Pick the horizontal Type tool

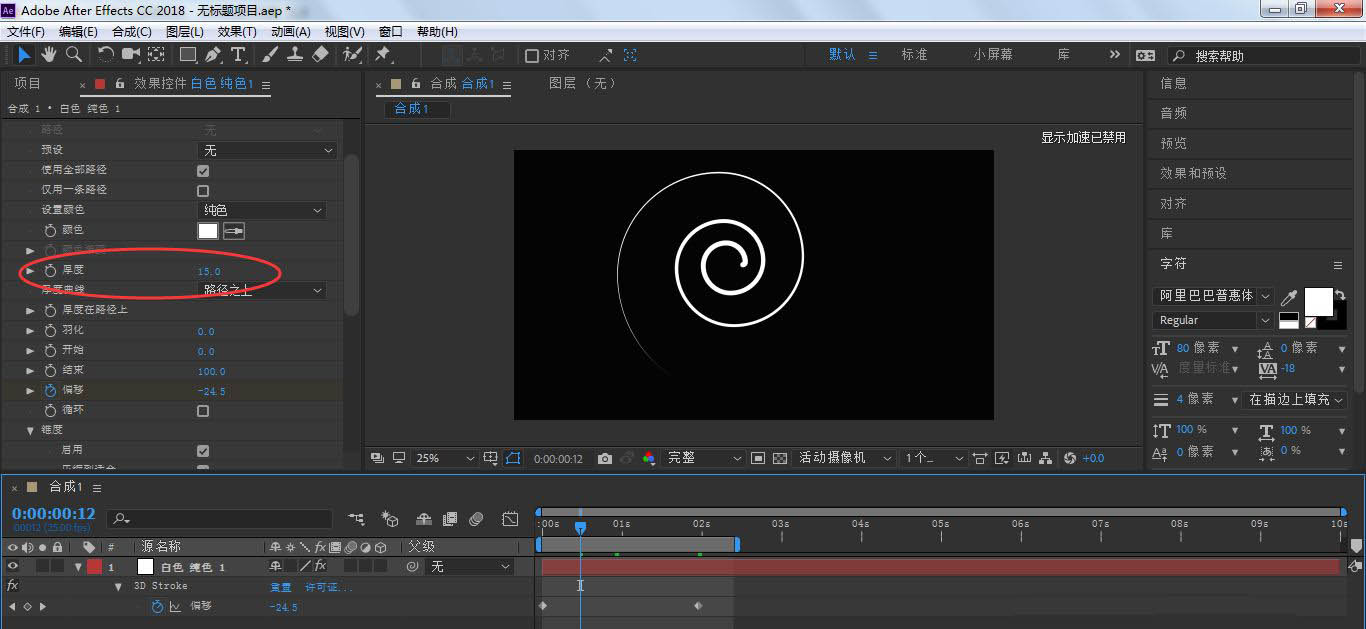click(x=238, y=54)
